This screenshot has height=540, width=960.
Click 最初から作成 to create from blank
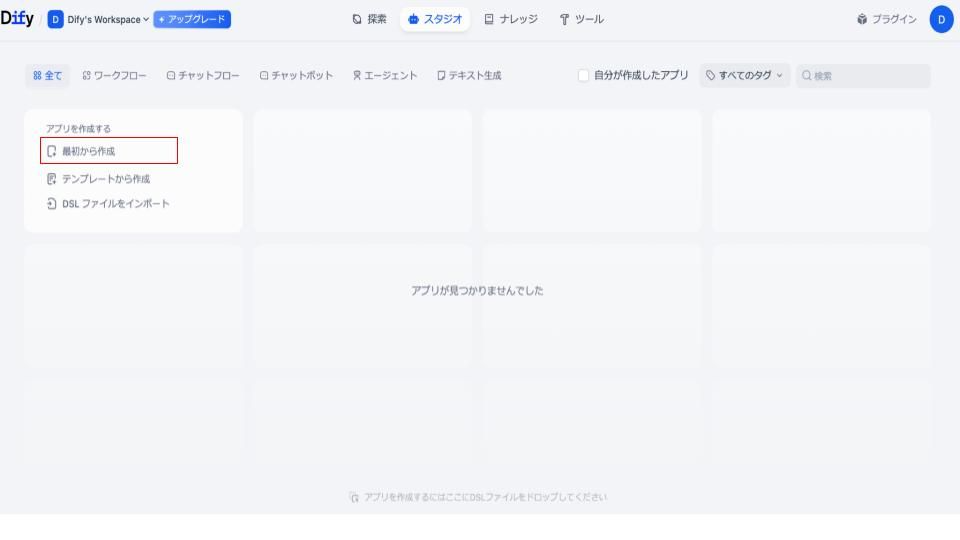click(109, 151)
